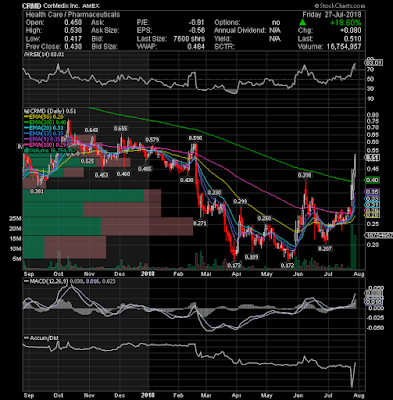The height and width of the screenshot is (400, 393).
Task: Click the 0.381 low price label
Action: (37, 191)
